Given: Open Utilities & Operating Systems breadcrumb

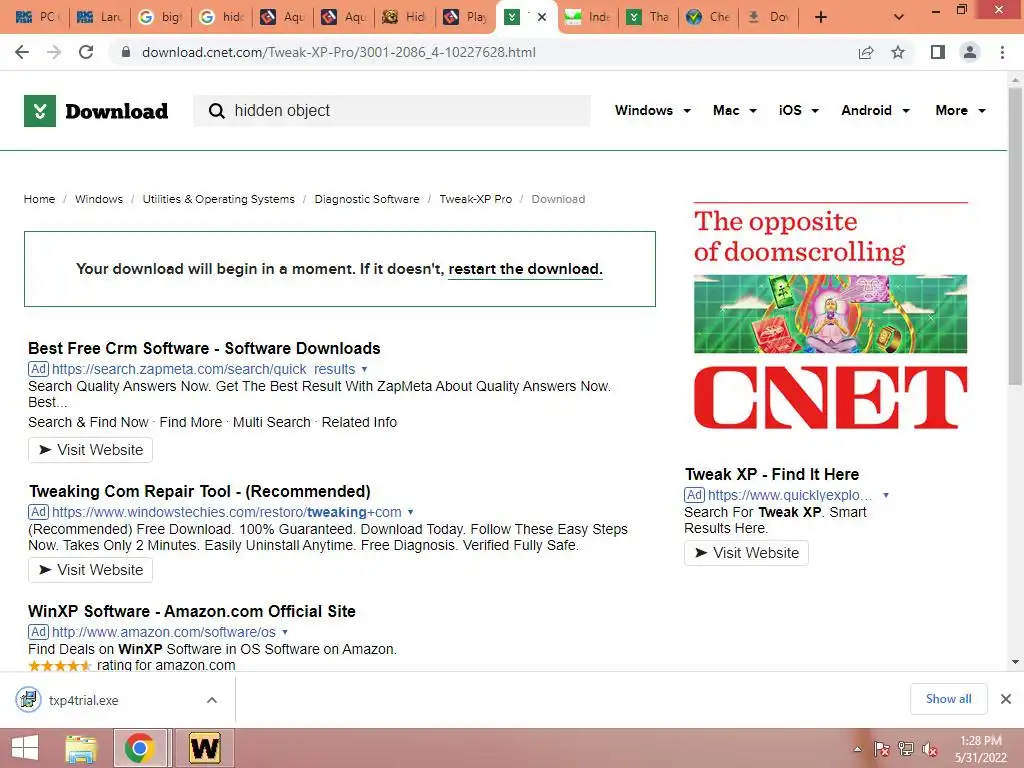Looking at the screenshot, I should pyautogui.click(x=218, y=199).
